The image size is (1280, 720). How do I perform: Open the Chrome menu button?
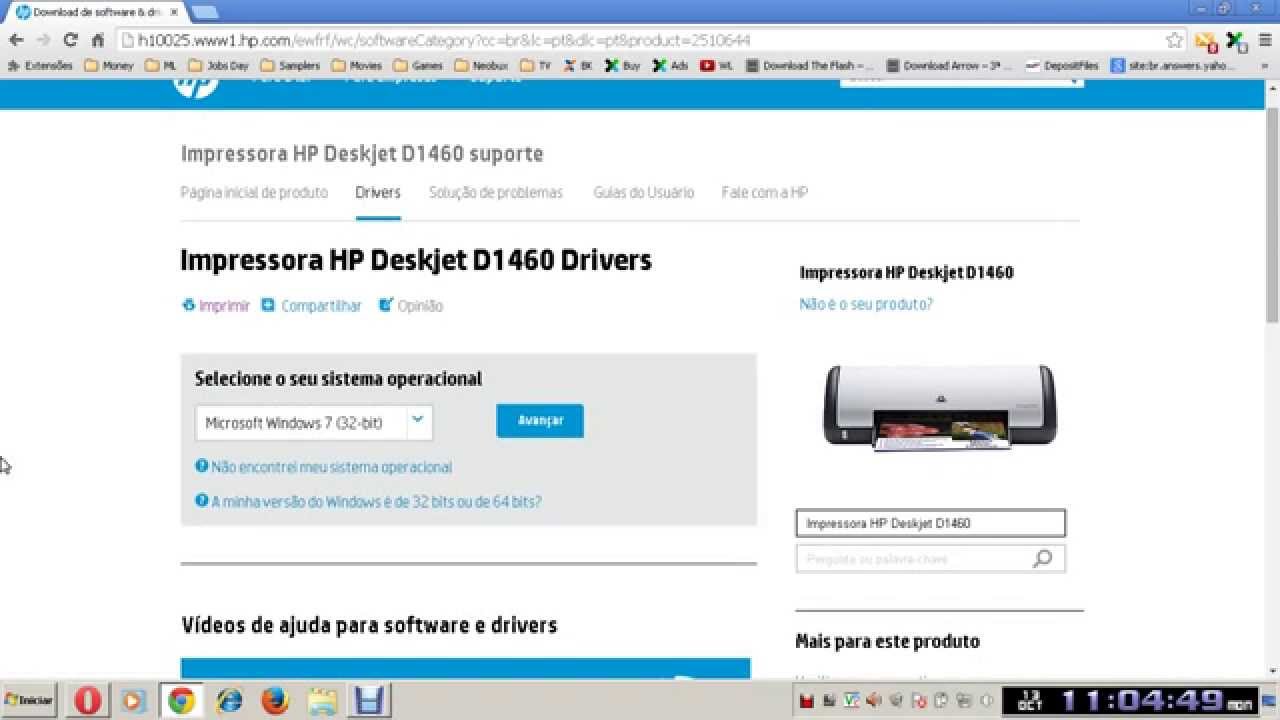click(x=1265, y=40)
